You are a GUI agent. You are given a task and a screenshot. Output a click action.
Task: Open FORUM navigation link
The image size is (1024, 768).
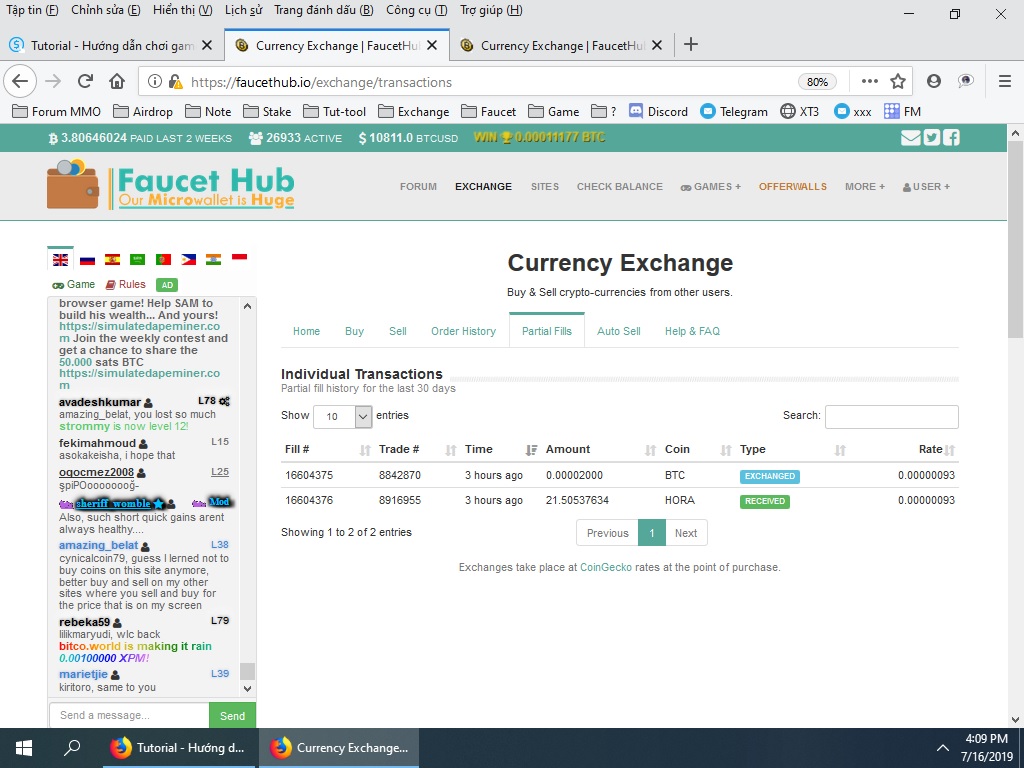click(418, 187)
